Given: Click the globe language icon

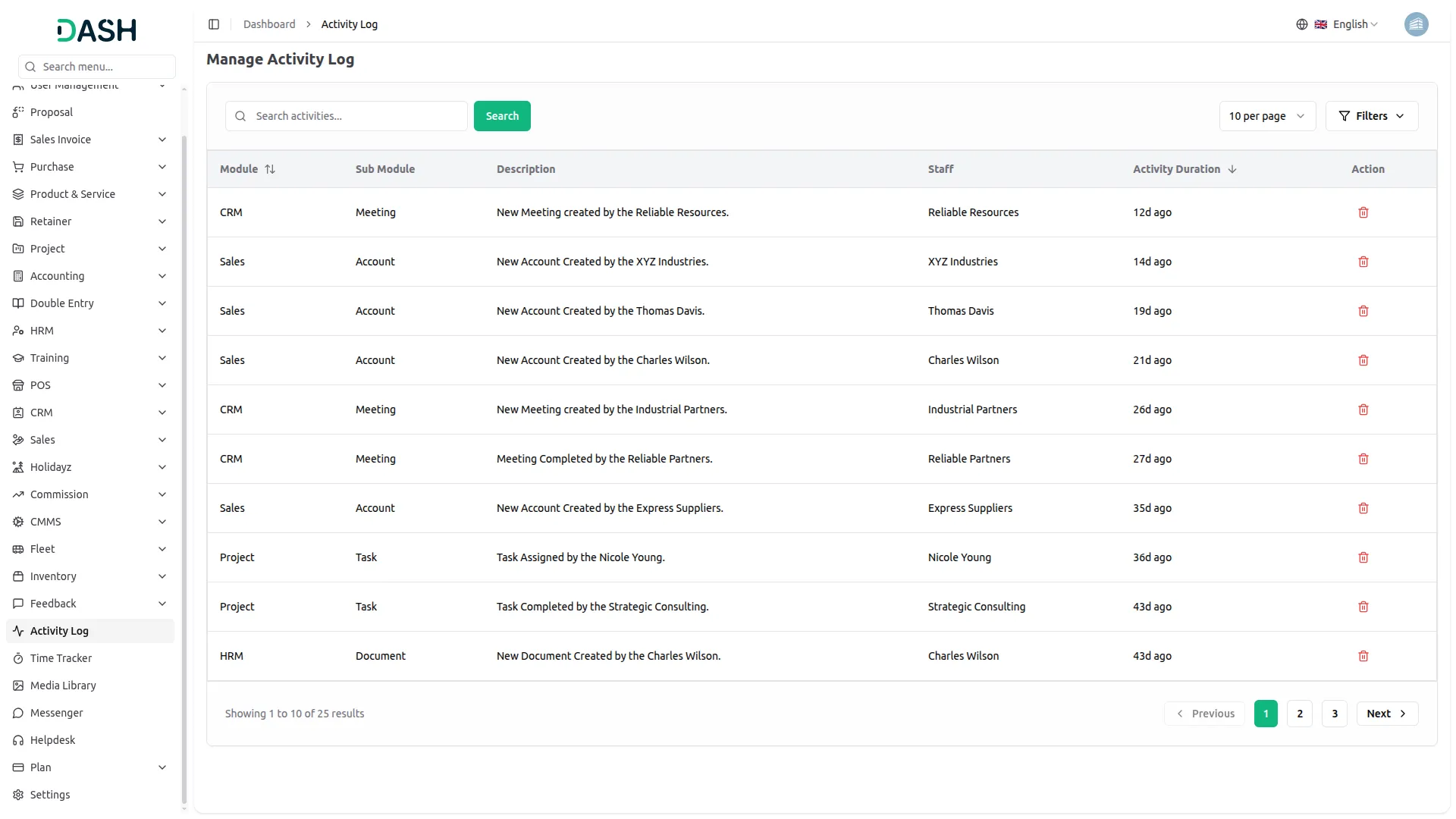Looking at the screenshot, I should pos(1301,24).
